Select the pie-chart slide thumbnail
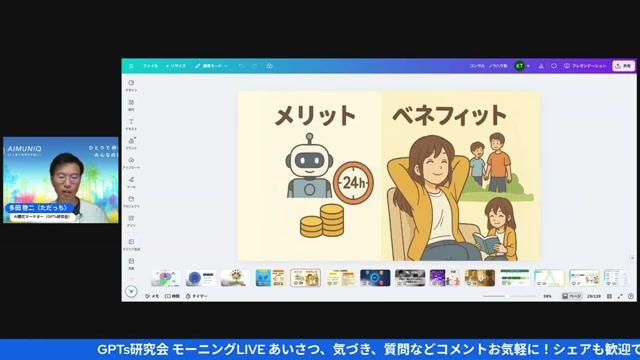The height and width of the screenshot is (360, 640). 166,278
